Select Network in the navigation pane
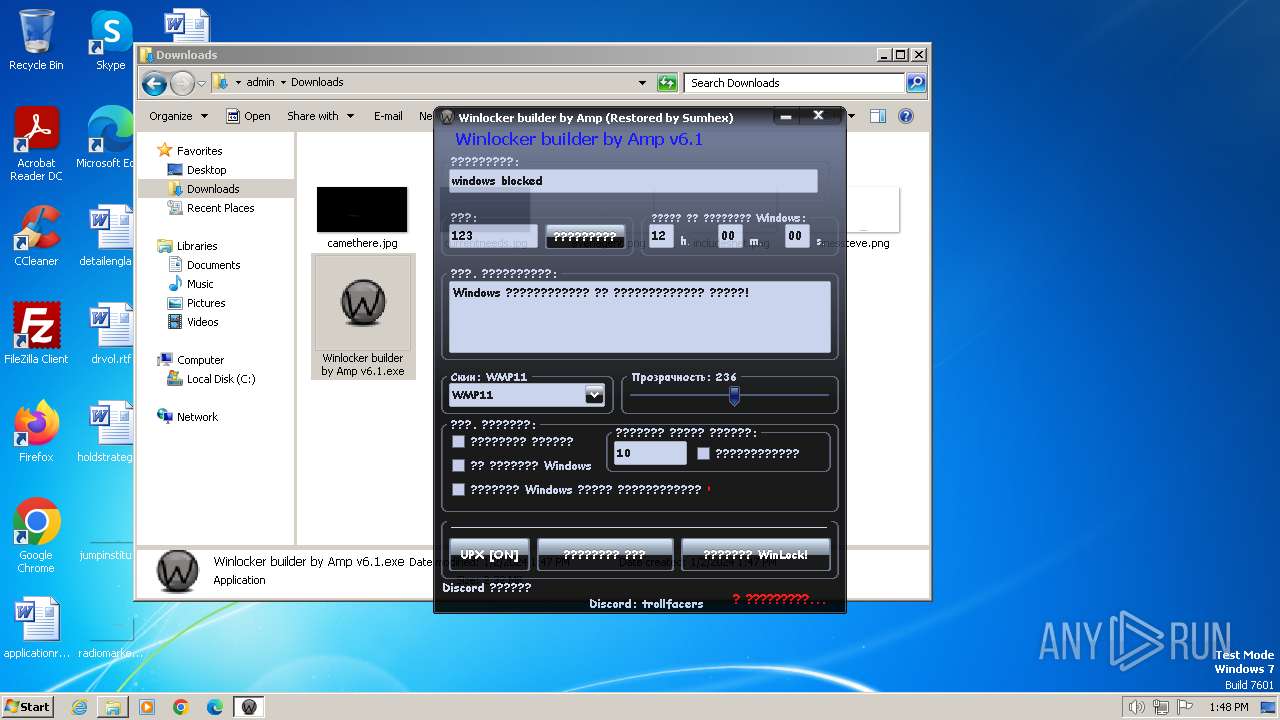Viewport: 1280px width, 720px height. point(197,417)
